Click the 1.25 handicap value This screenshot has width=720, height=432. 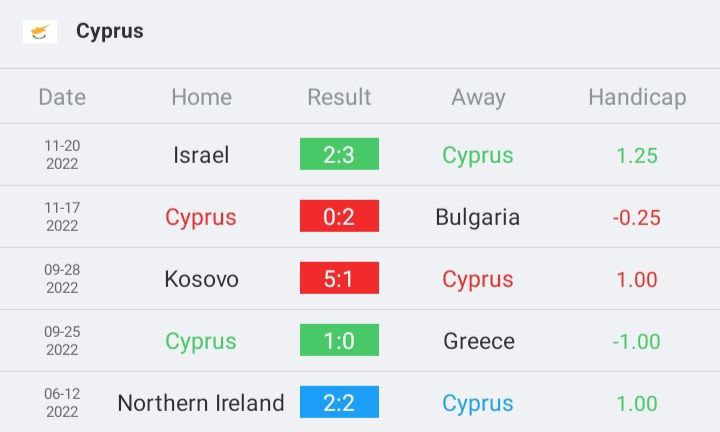(637, 156)
